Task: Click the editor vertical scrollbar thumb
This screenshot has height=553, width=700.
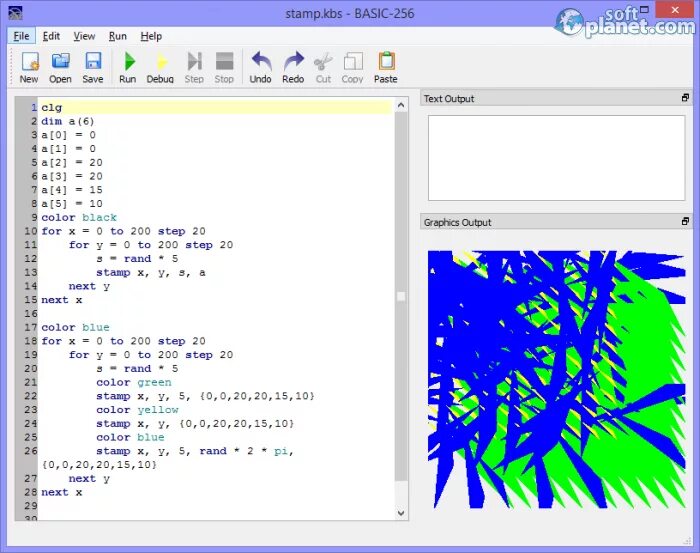Action: click(401, 297)
